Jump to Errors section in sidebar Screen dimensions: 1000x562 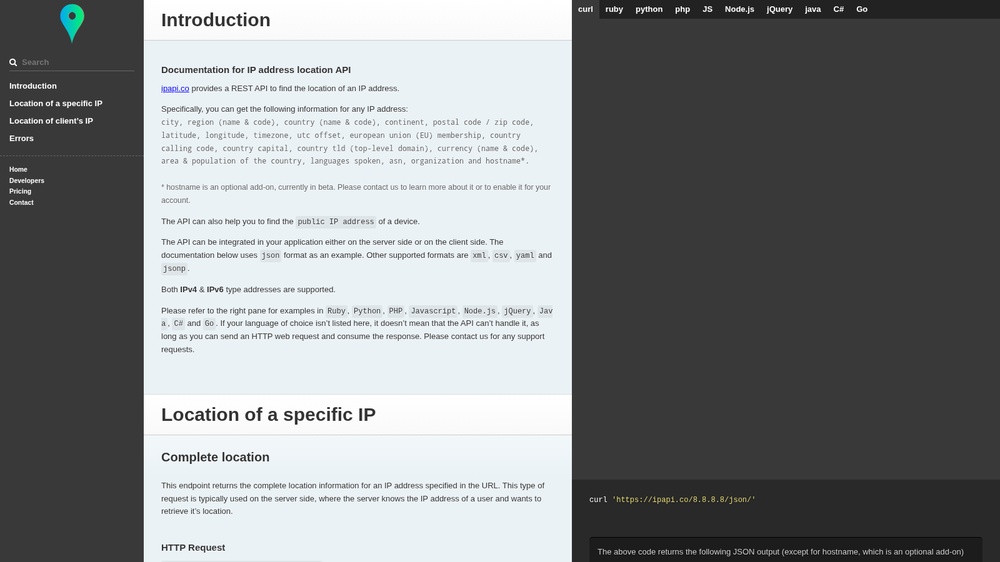point(21,138)
